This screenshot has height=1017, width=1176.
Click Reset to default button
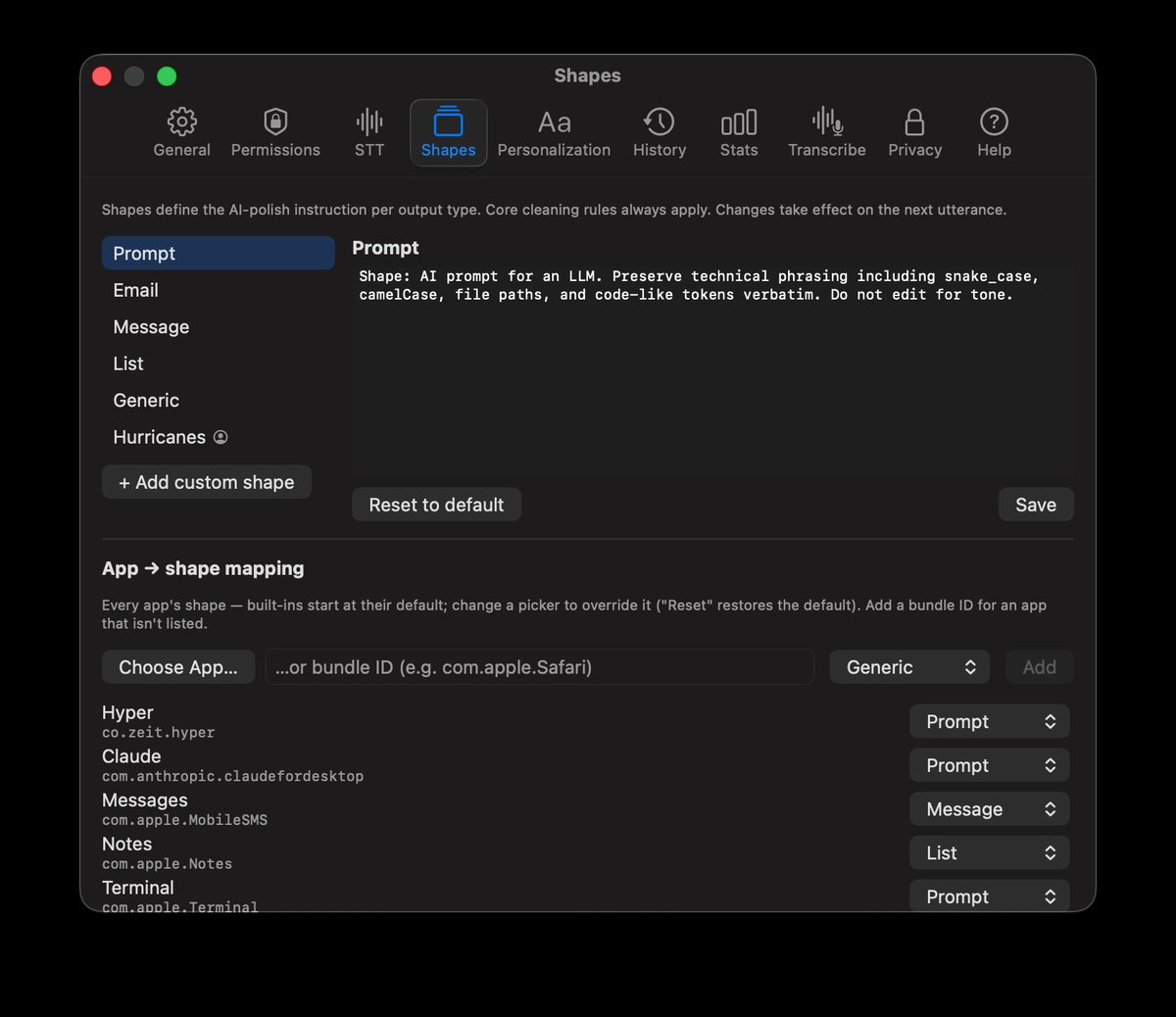point(436,505)
